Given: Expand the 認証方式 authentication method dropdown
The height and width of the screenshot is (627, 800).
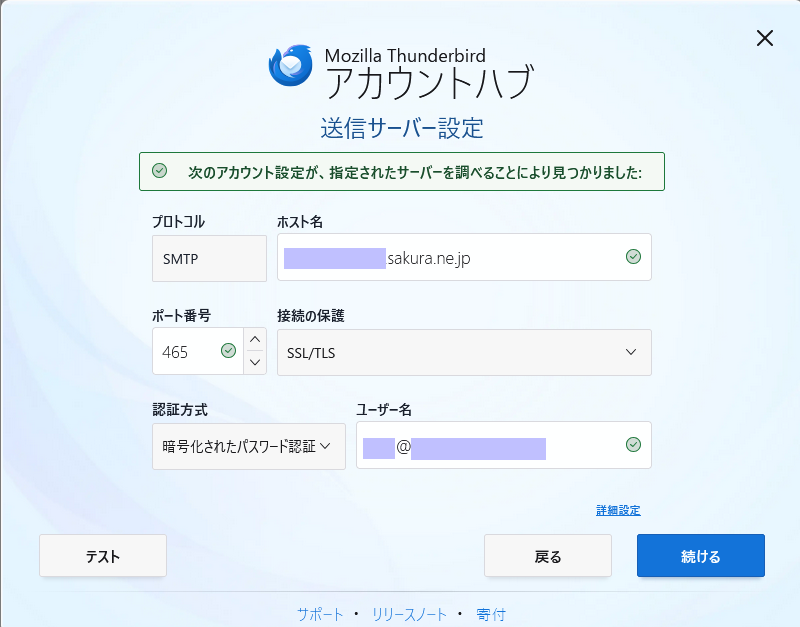Looking at the screenshot, I should (x=248, y=446).
